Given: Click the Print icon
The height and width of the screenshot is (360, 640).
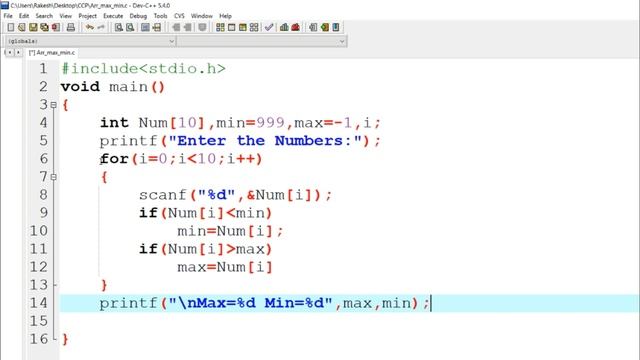Looking at the screenshot, I should (71, 27).
